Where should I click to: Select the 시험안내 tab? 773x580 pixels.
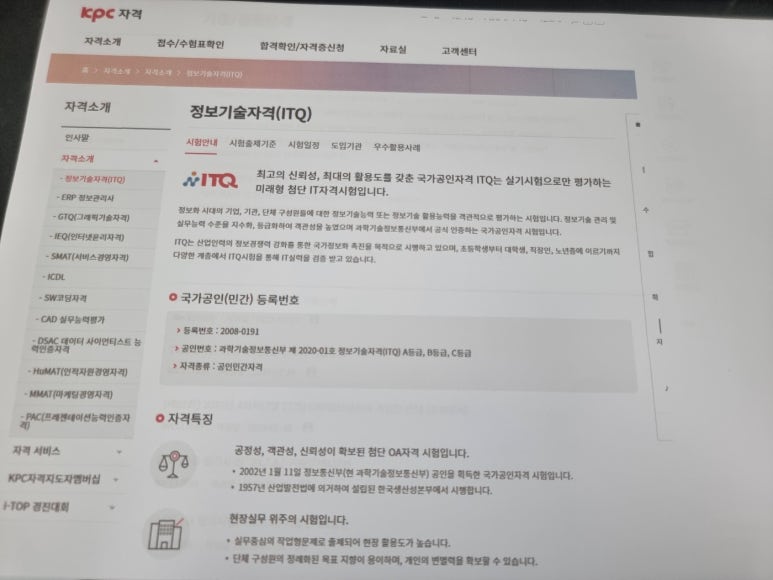tap(201, 142)
